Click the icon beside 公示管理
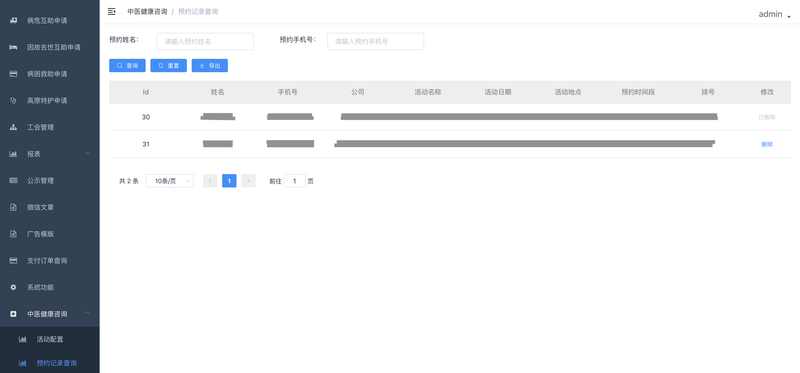The height and width of the screenshot is (373, 800). [14, 181]
